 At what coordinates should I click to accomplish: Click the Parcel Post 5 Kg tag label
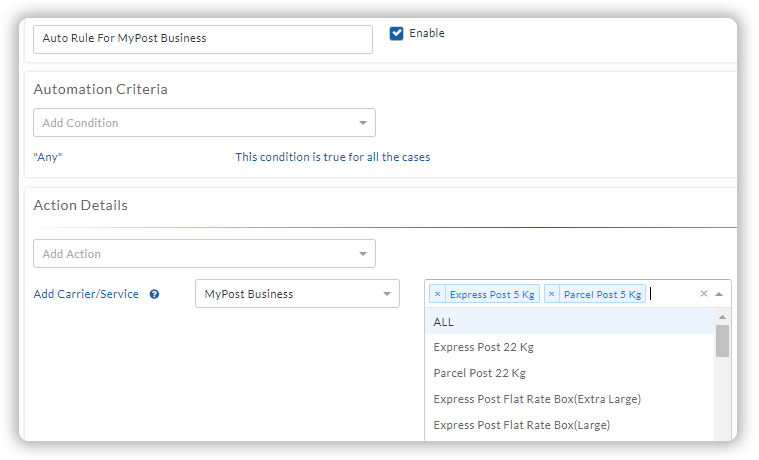click(603, 294)
